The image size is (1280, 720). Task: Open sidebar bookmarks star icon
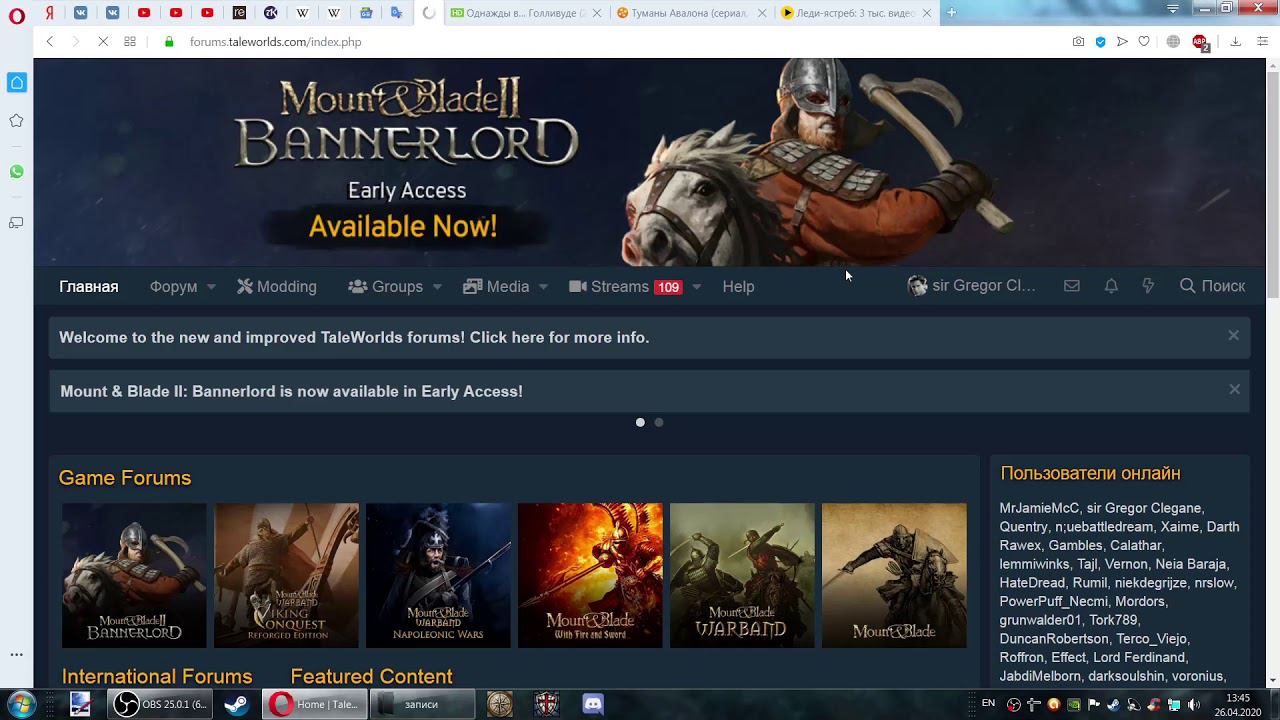(16, 120)
